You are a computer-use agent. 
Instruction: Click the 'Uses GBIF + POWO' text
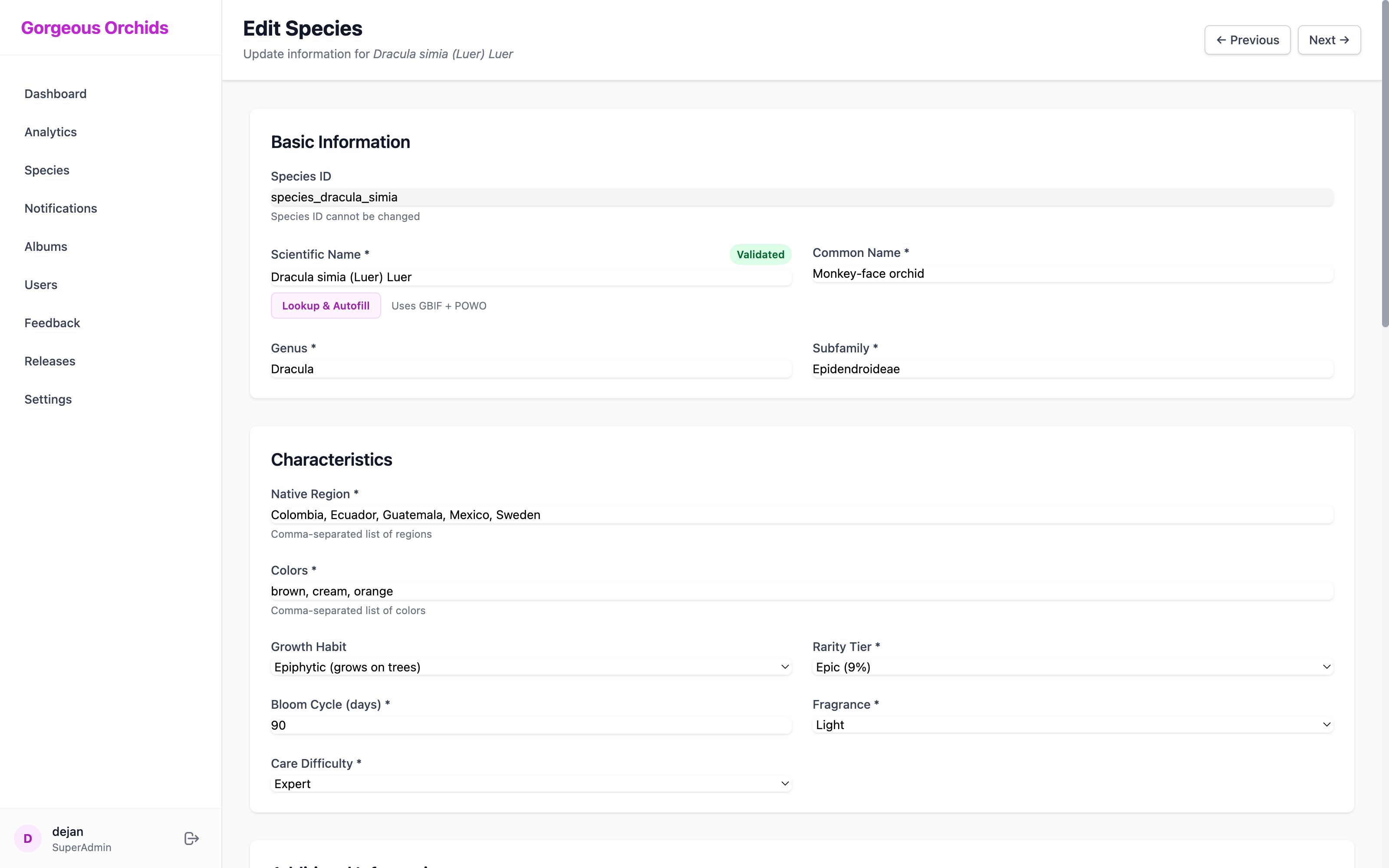[x=438, y=306]
